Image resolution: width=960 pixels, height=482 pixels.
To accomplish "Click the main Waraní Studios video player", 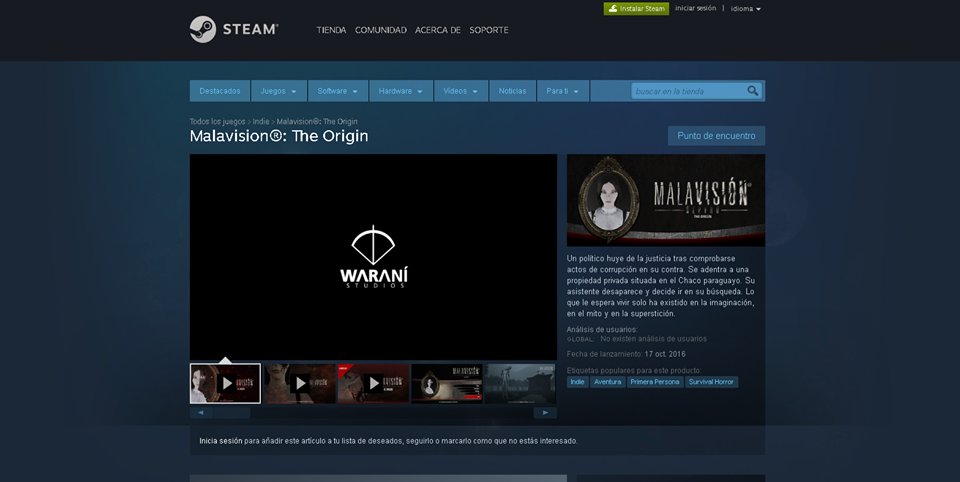I will [x=373, y=257].
